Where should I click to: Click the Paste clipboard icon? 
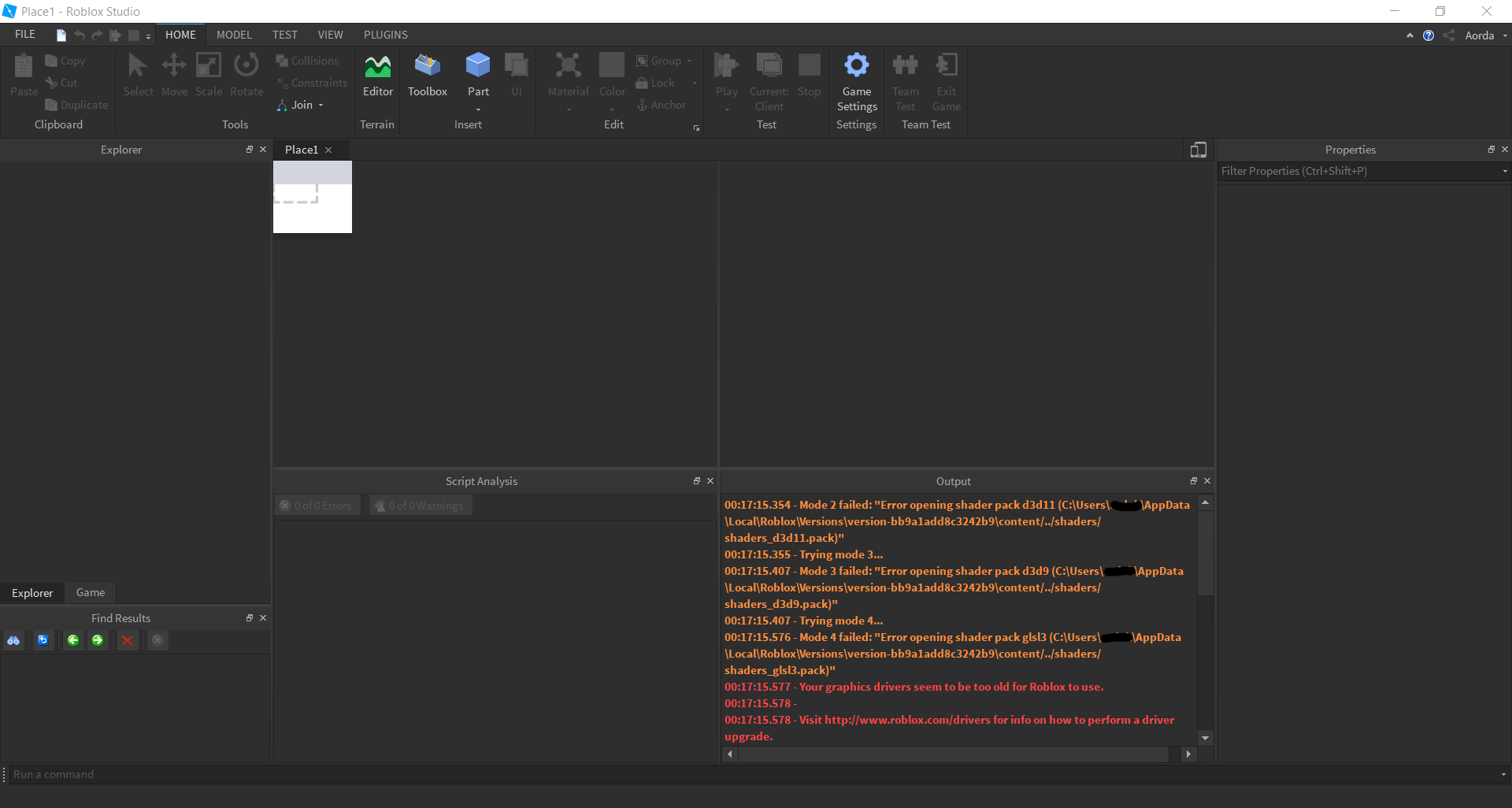[24, 65]
